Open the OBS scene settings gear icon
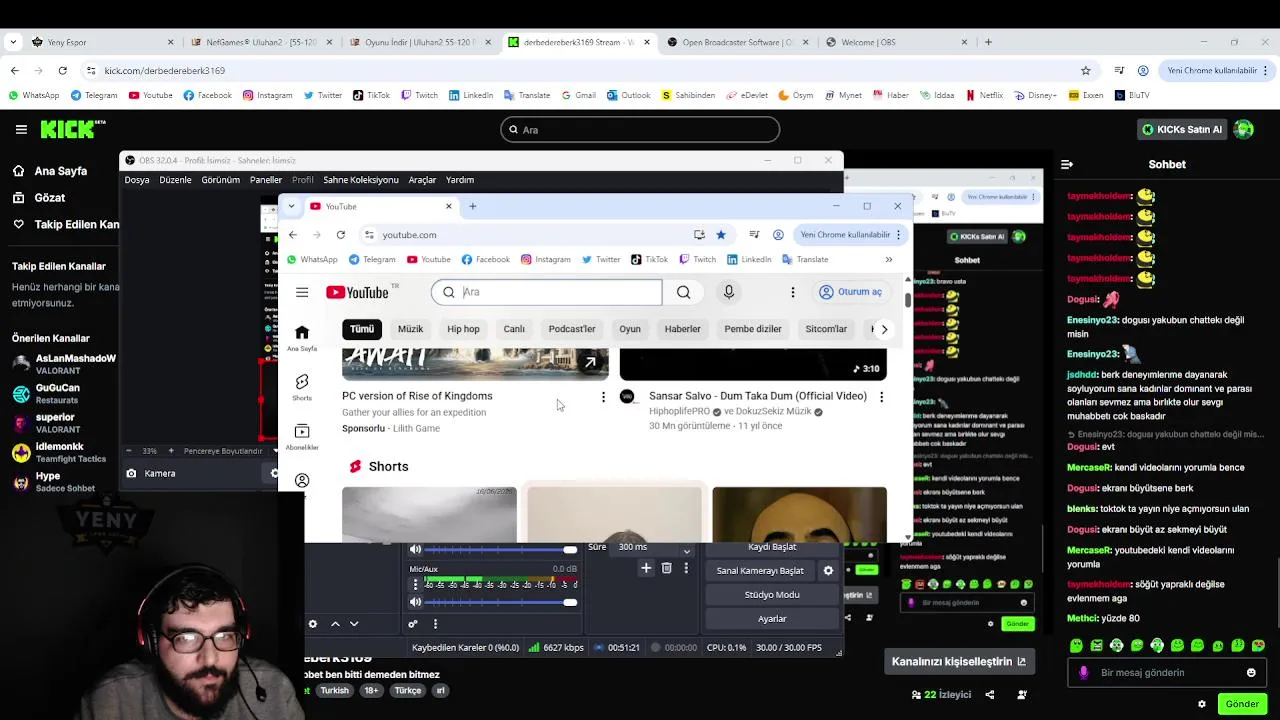 click(313, 624)
